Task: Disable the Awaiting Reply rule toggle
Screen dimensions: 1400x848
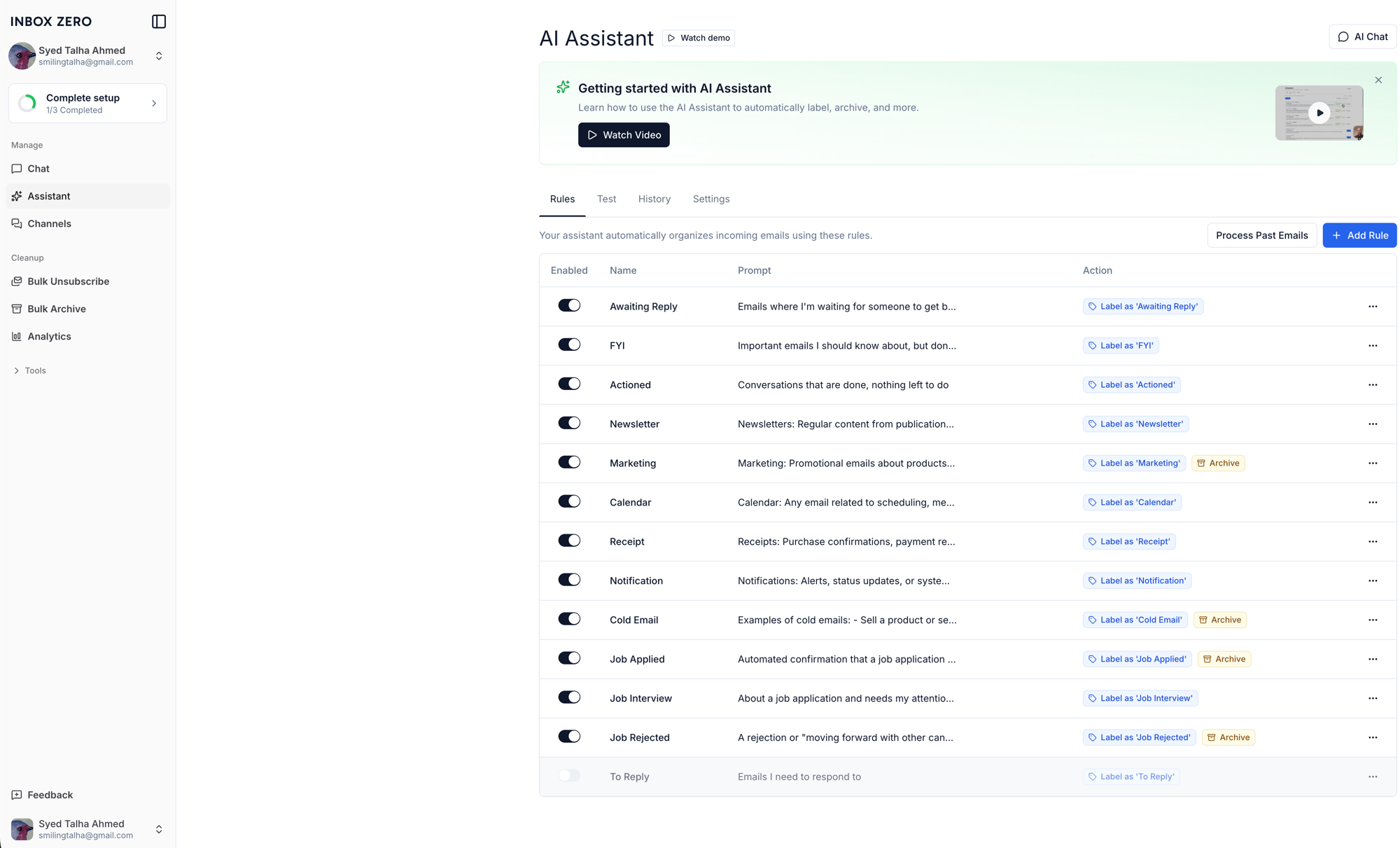Action: [x=569, y=306]
